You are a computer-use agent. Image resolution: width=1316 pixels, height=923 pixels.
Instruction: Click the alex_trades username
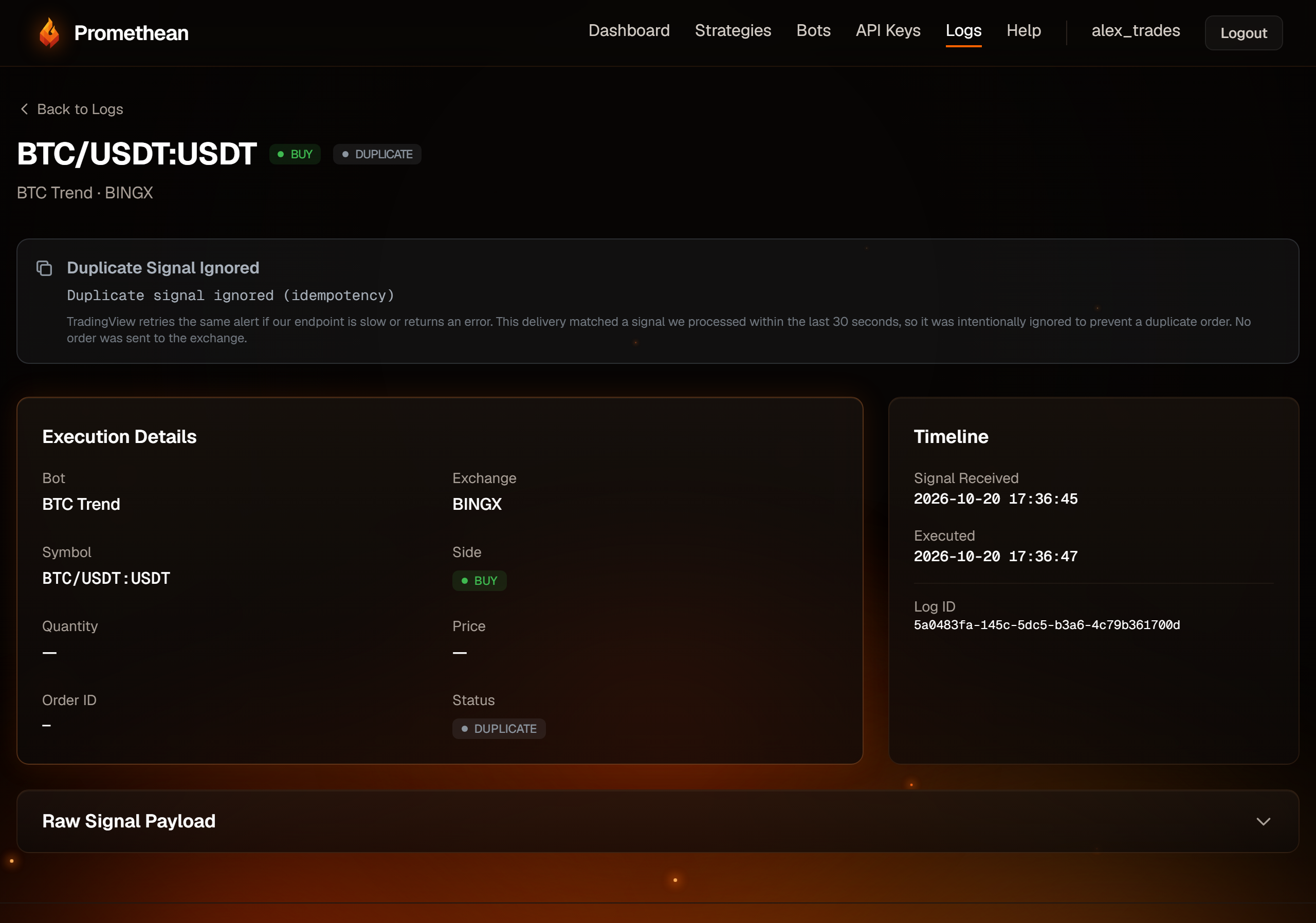pos(1135,30)
